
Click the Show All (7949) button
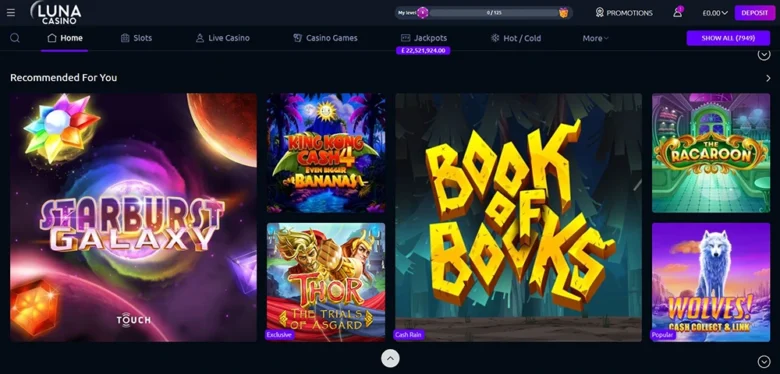pos(728,38)
